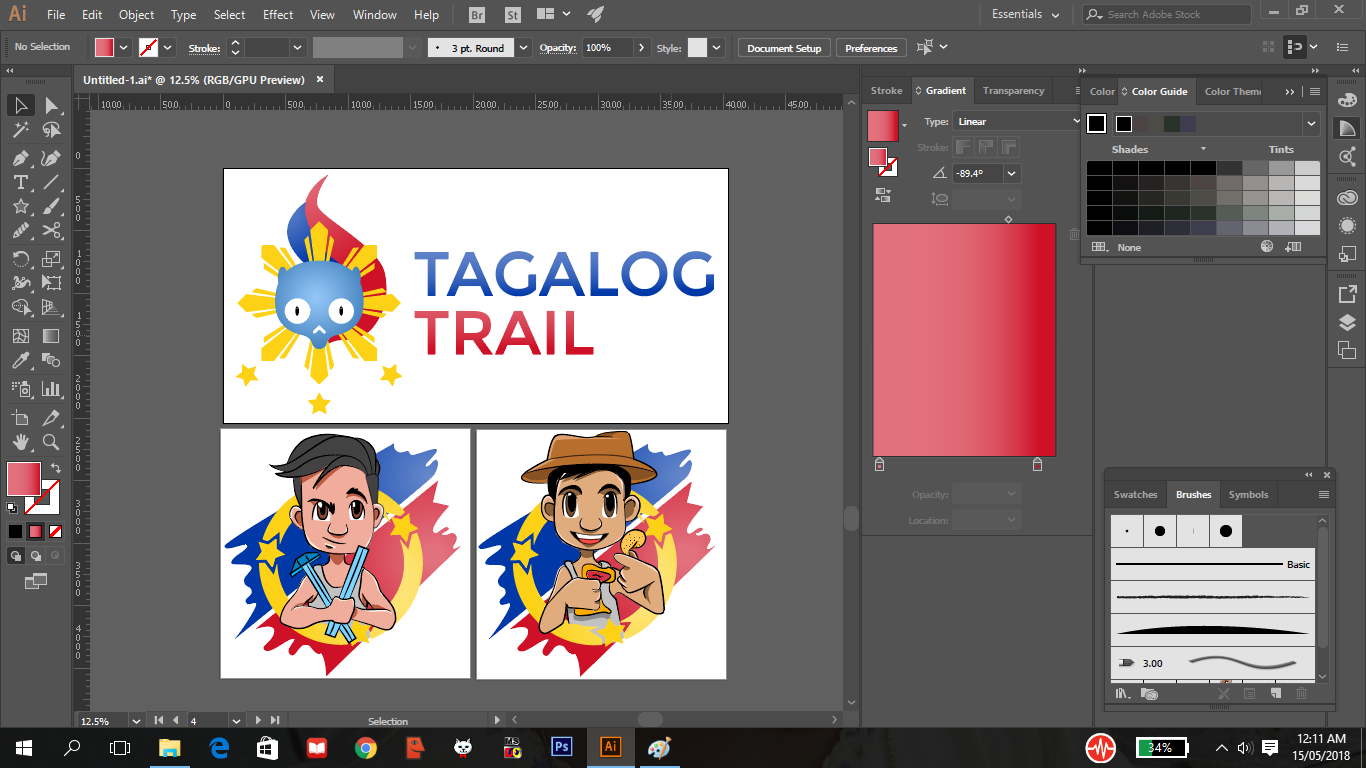Open the Layers panel icon

coord(1347,322)
